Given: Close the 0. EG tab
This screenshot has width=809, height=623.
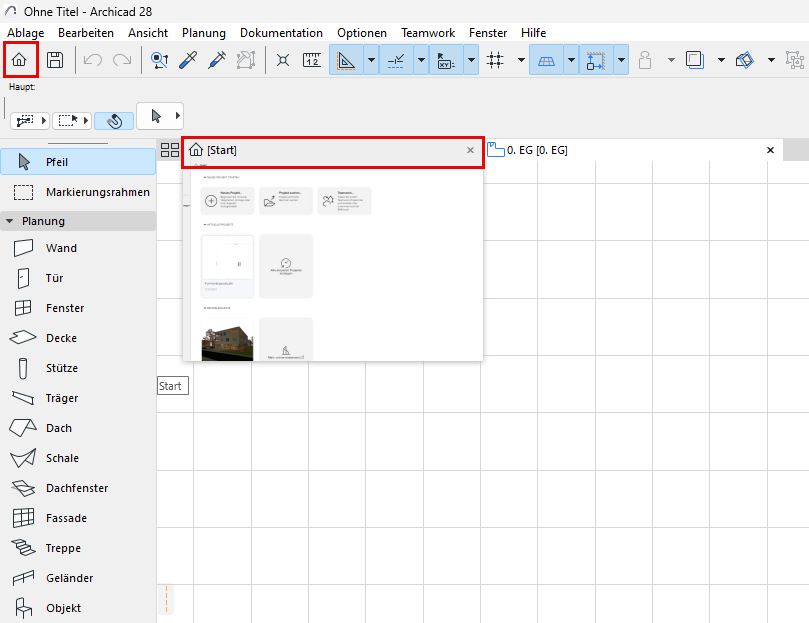Looking at the screenshot, I should point(770,150).
